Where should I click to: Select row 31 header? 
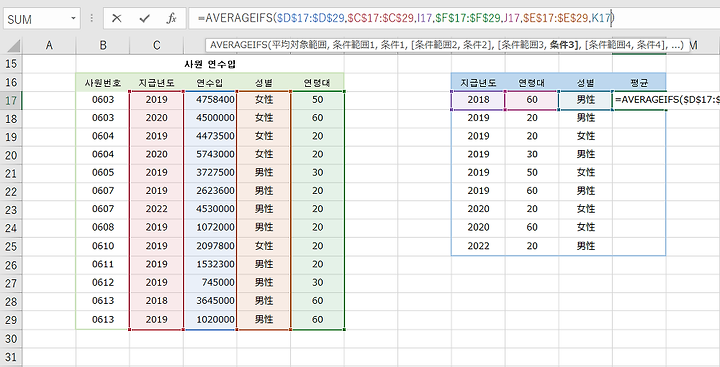[11, 357]
